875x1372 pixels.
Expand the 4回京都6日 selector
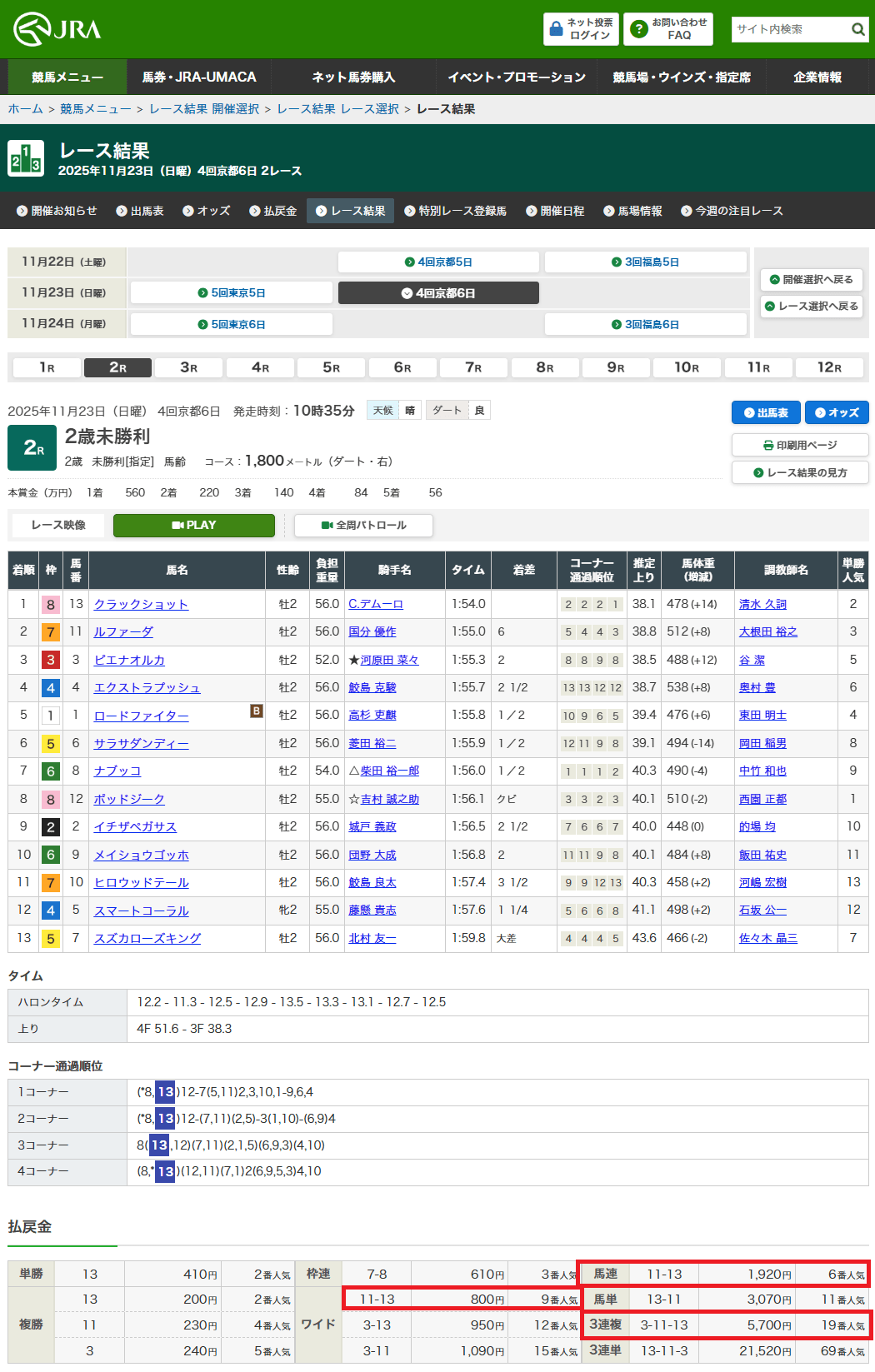[x=438, y=293]
